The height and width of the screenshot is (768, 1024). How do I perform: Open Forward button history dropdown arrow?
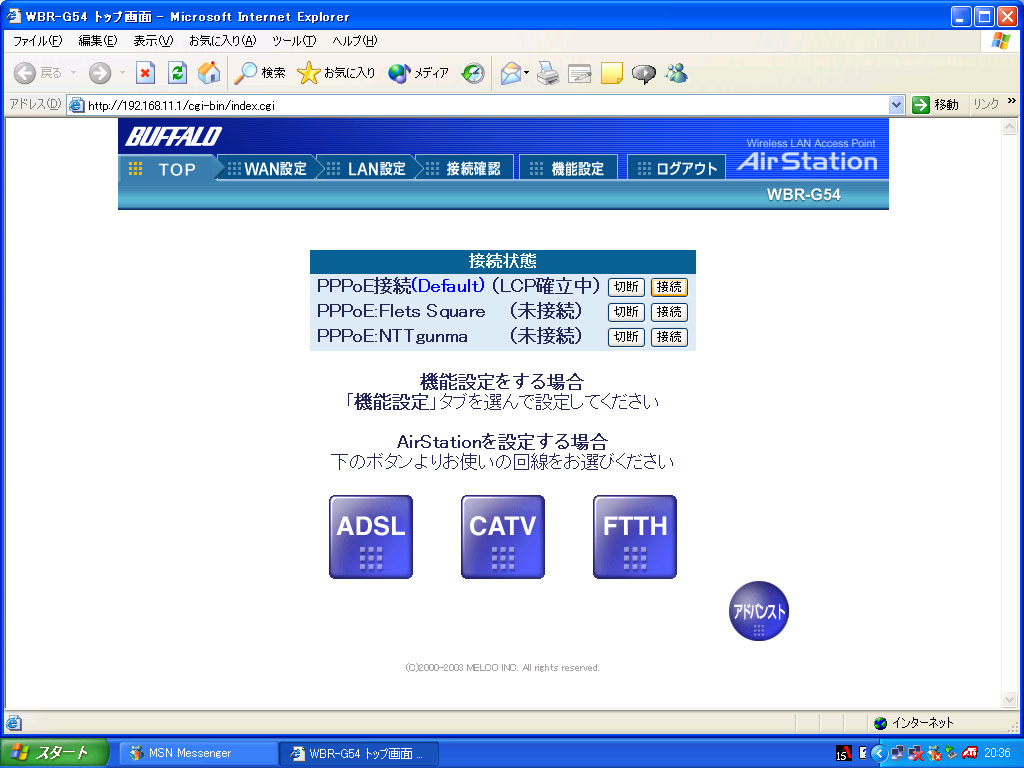pos(121,73)
